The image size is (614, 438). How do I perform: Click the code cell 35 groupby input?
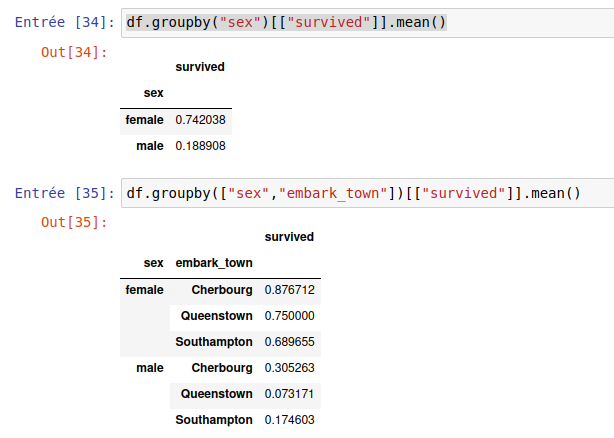click(x=353, y=192)
